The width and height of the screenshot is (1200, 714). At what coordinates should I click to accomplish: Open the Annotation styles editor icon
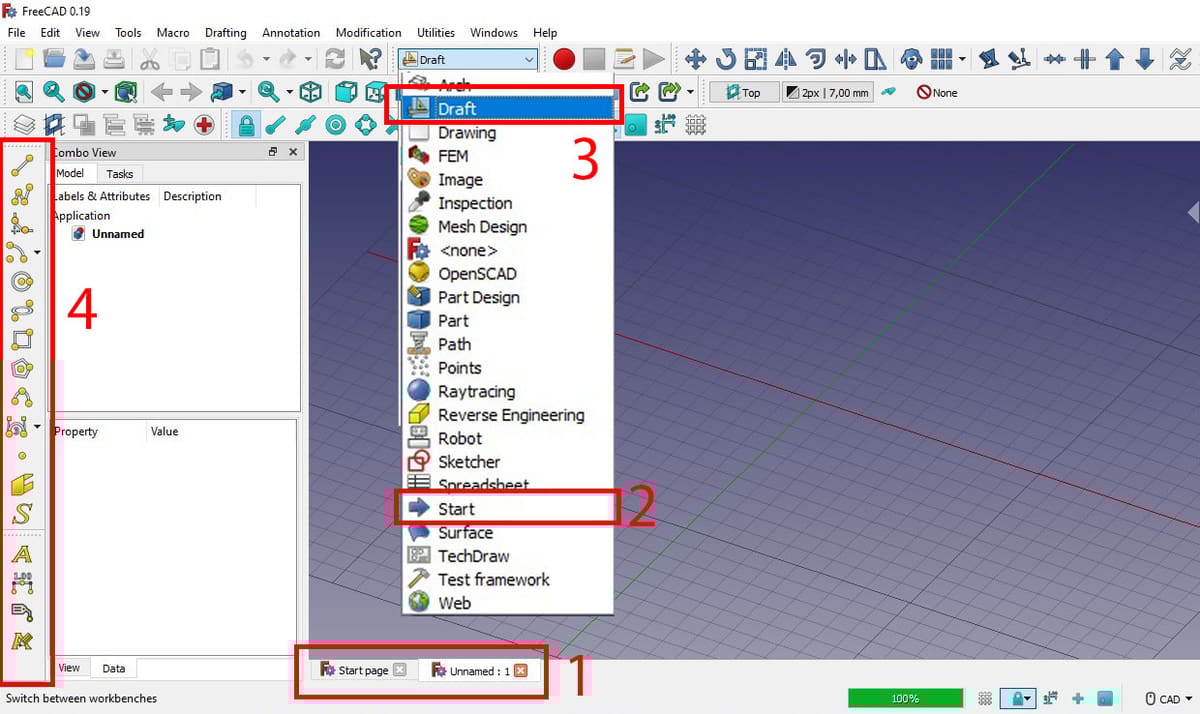click(22, 641)
